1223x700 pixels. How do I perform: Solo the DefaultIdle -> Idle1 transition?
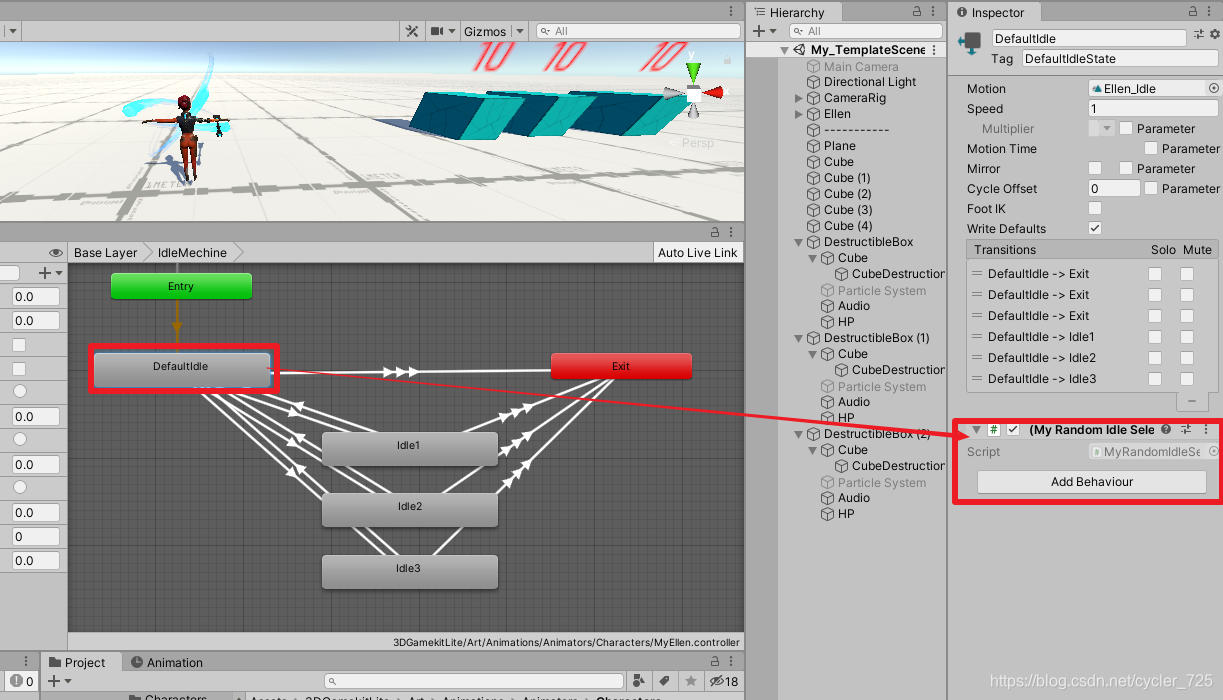(1155, 337)
